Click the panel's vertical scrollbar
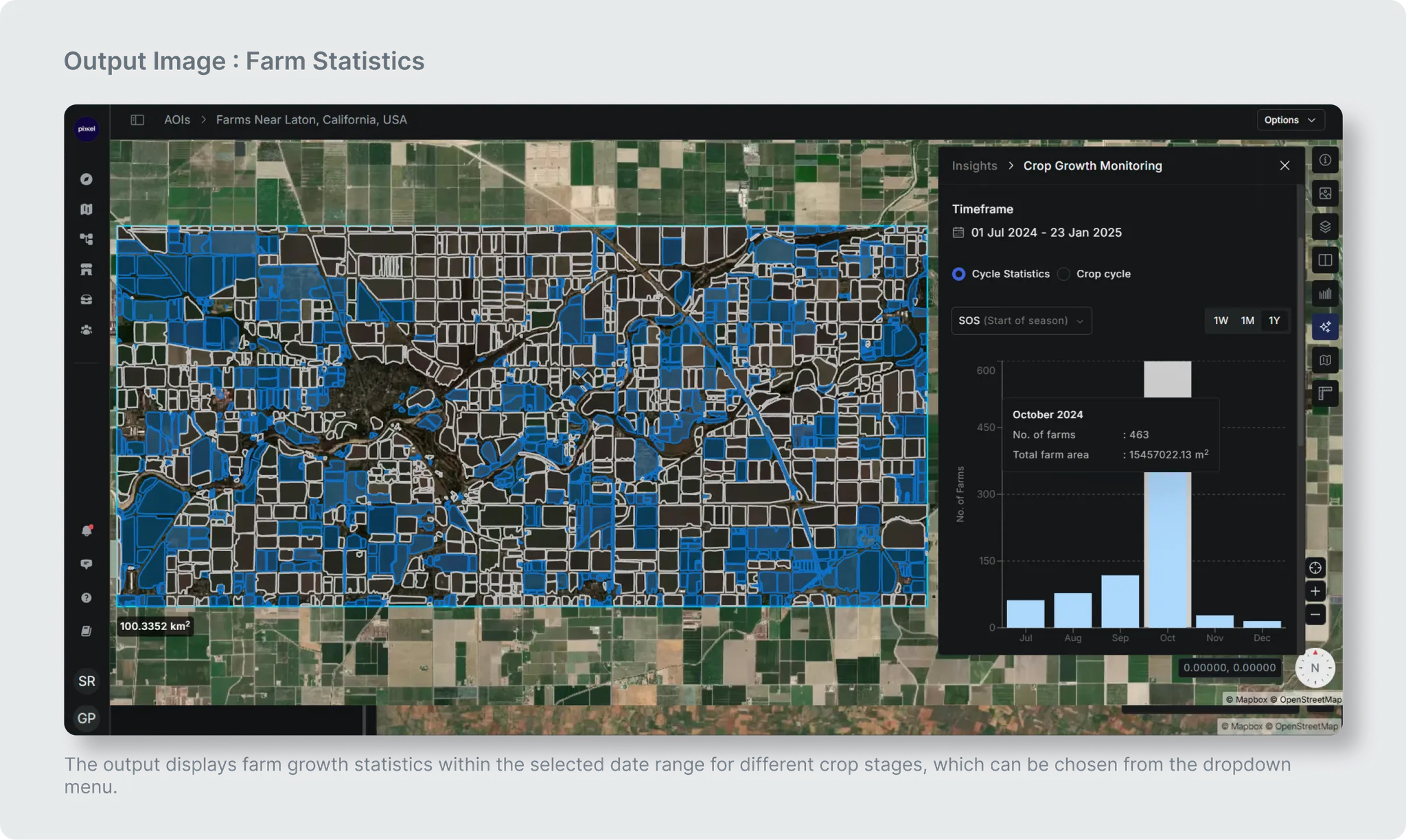The height and width of the screenshot is (840, 1406). [1300, 341]
